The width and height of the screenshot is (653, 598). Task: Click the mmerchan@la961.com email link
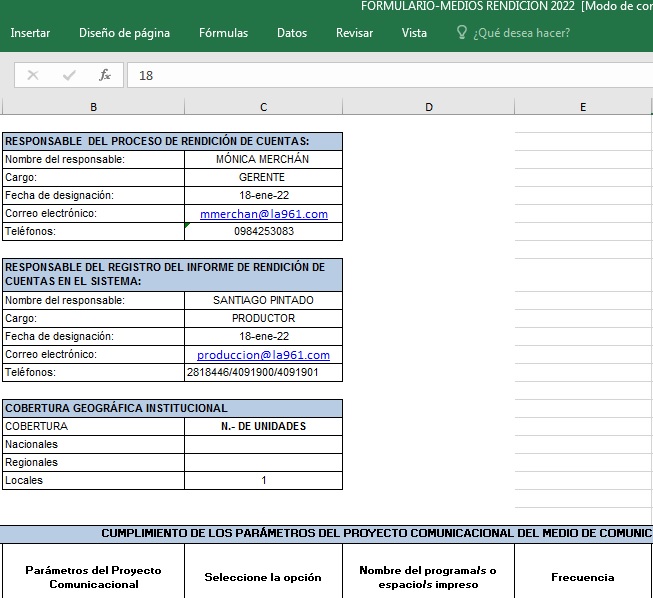264,214
